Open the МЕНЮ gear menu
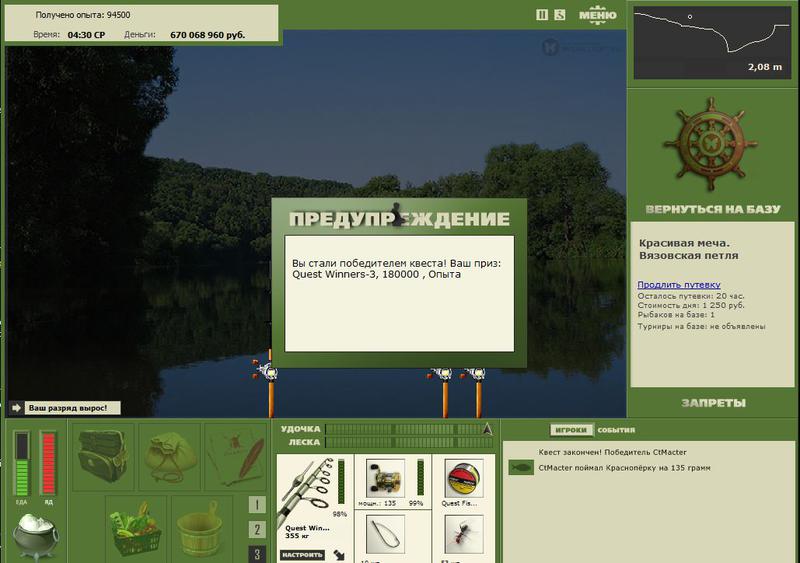This screenshot has width=800, height=563. 597,15
